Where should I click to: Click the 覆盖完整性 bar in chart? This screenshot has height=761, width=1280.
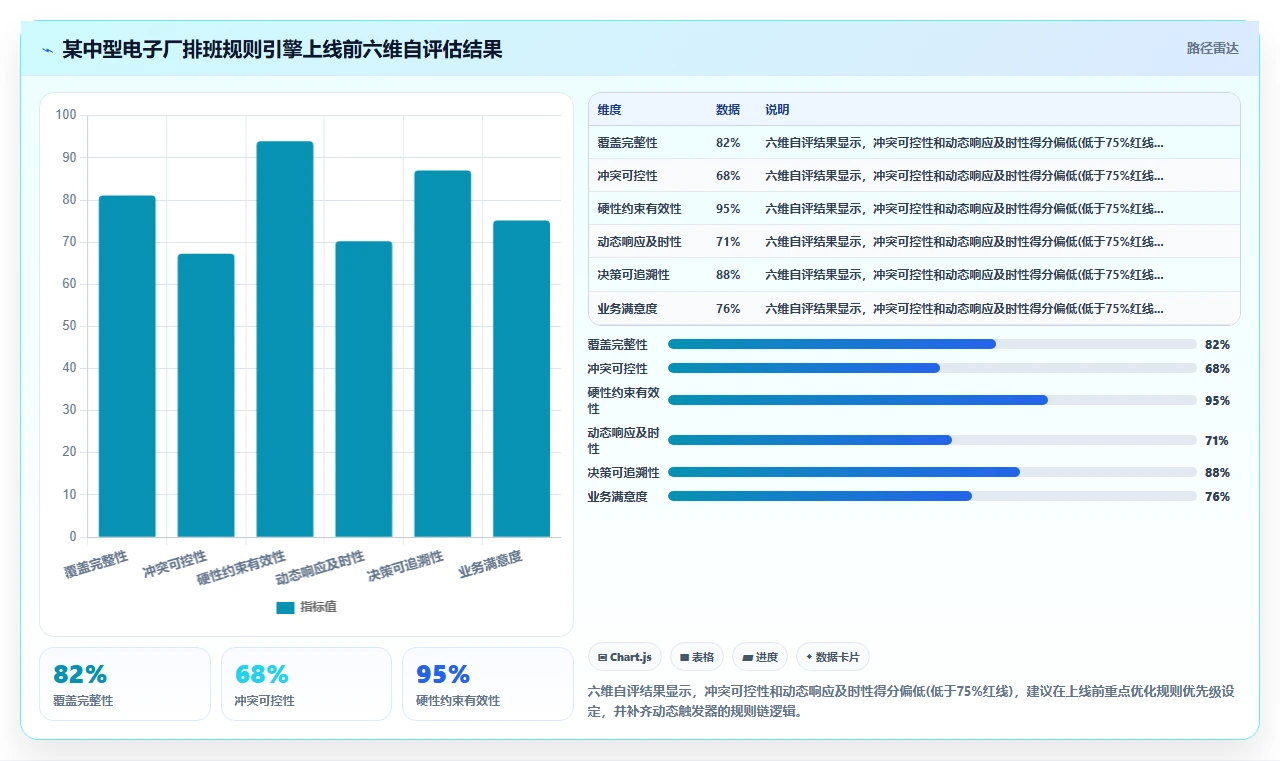(127, 366)
